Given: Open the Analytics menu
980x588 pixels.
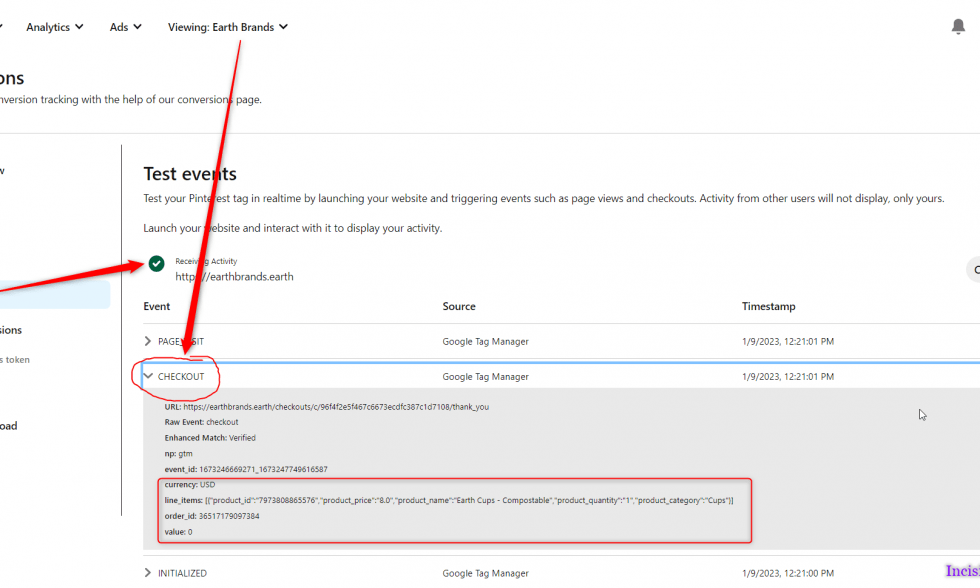Looking at the screenshot, I should (x=54, y=27).
